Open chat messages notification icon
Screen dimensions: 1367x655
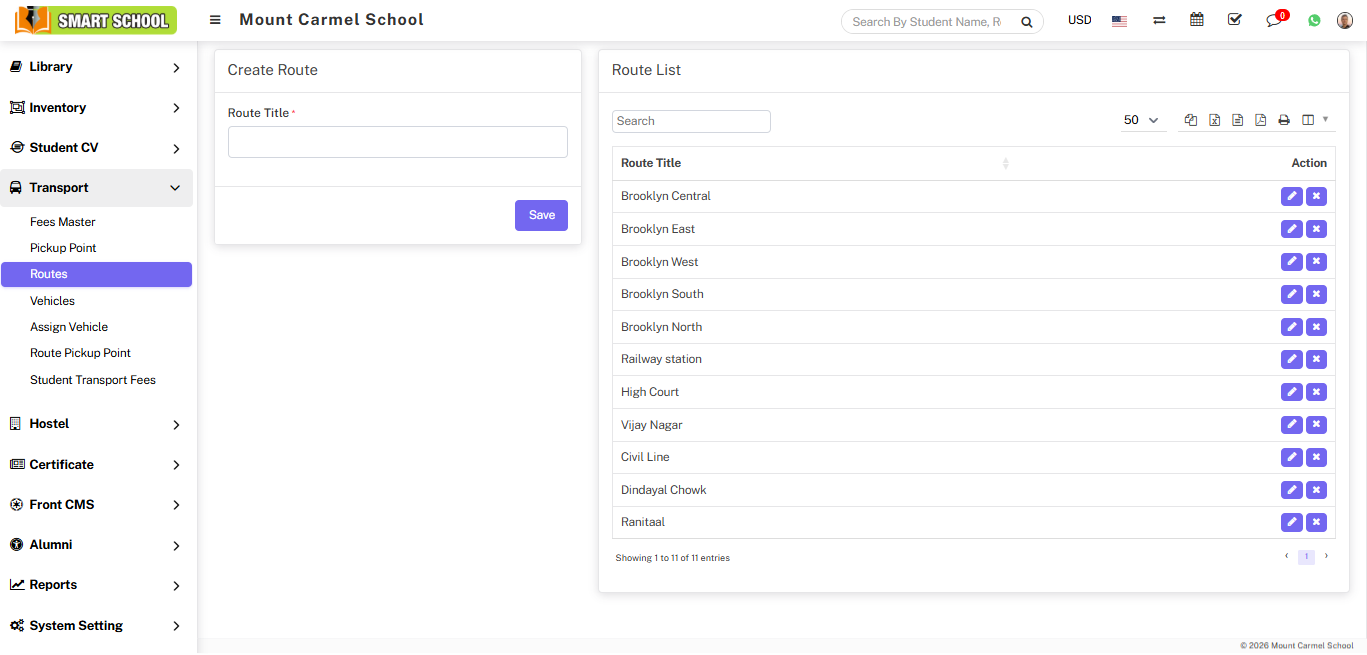point(1274,20)
